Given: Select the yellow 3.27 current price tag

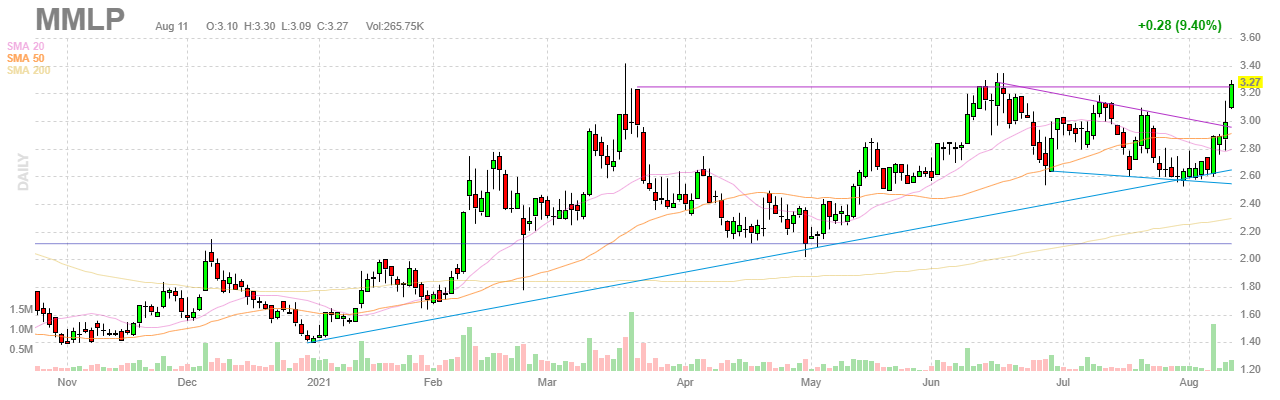Looking at the screenshot, I should click(1249, 81).
